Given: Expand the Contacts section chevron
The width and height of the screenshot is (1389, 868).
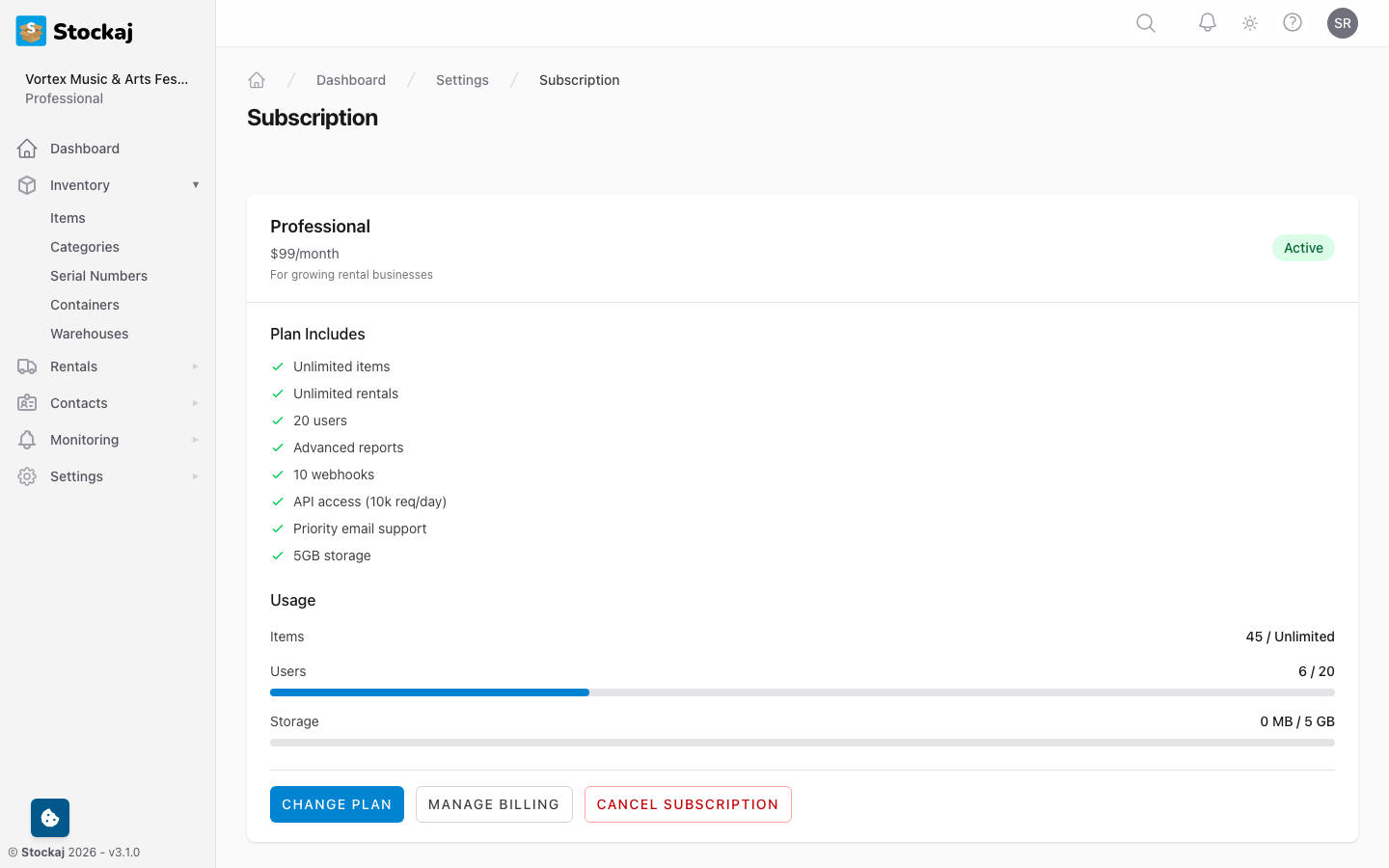Looking at the screenshot, I should 196,402.
